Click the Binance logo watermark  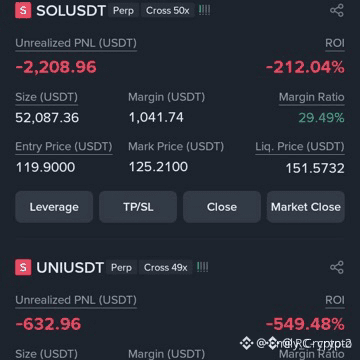[247, 343]
